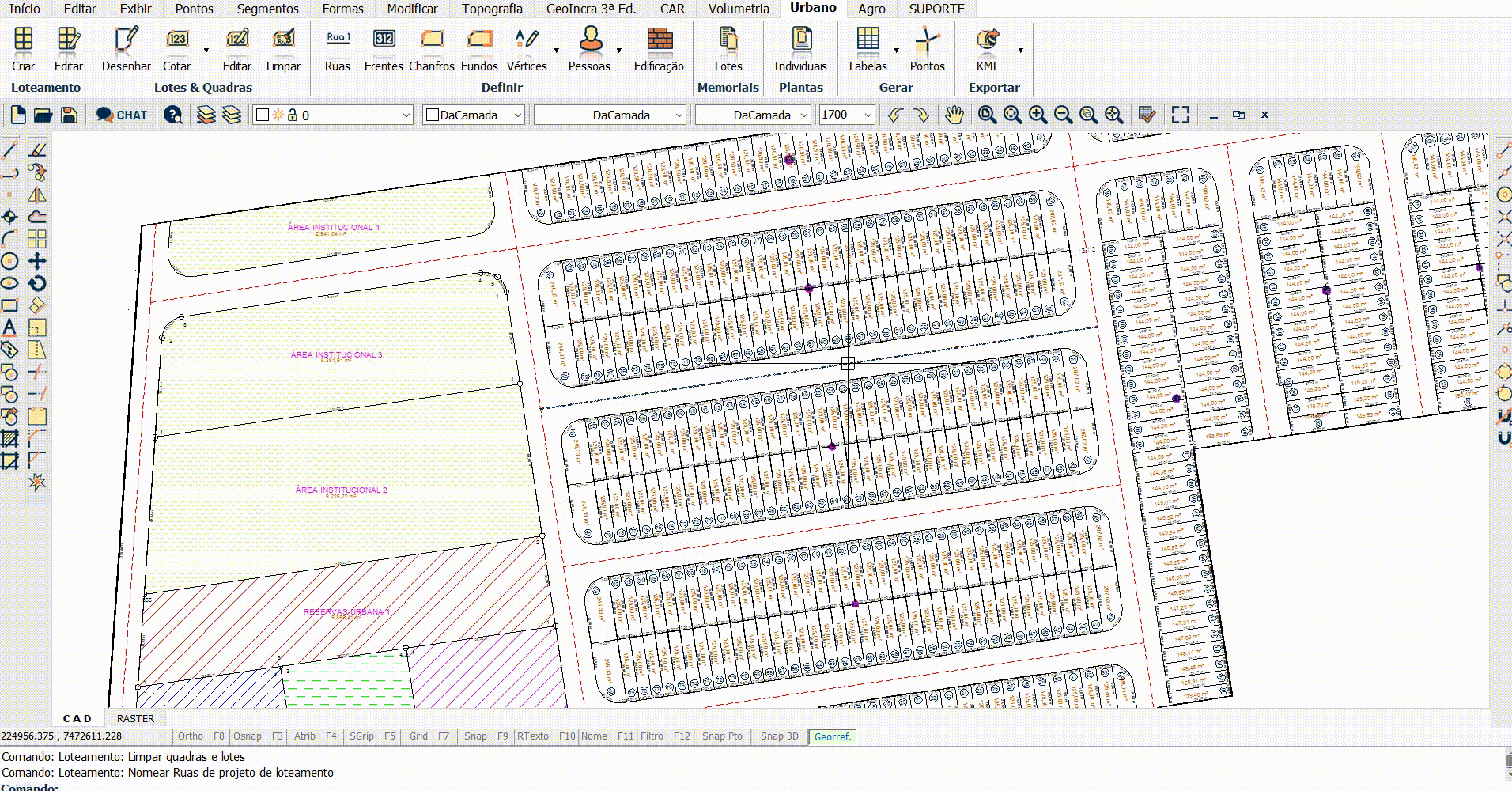Toggle Osnap - F3 in status bar
1512x791 pixels.
tap(258, 736)
